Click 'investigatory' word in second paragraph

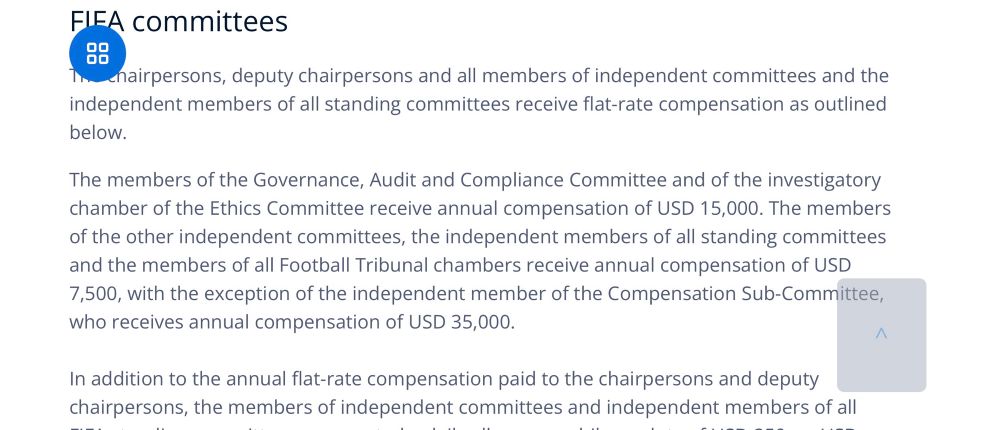pyautogui.click(x=825, y=180)
